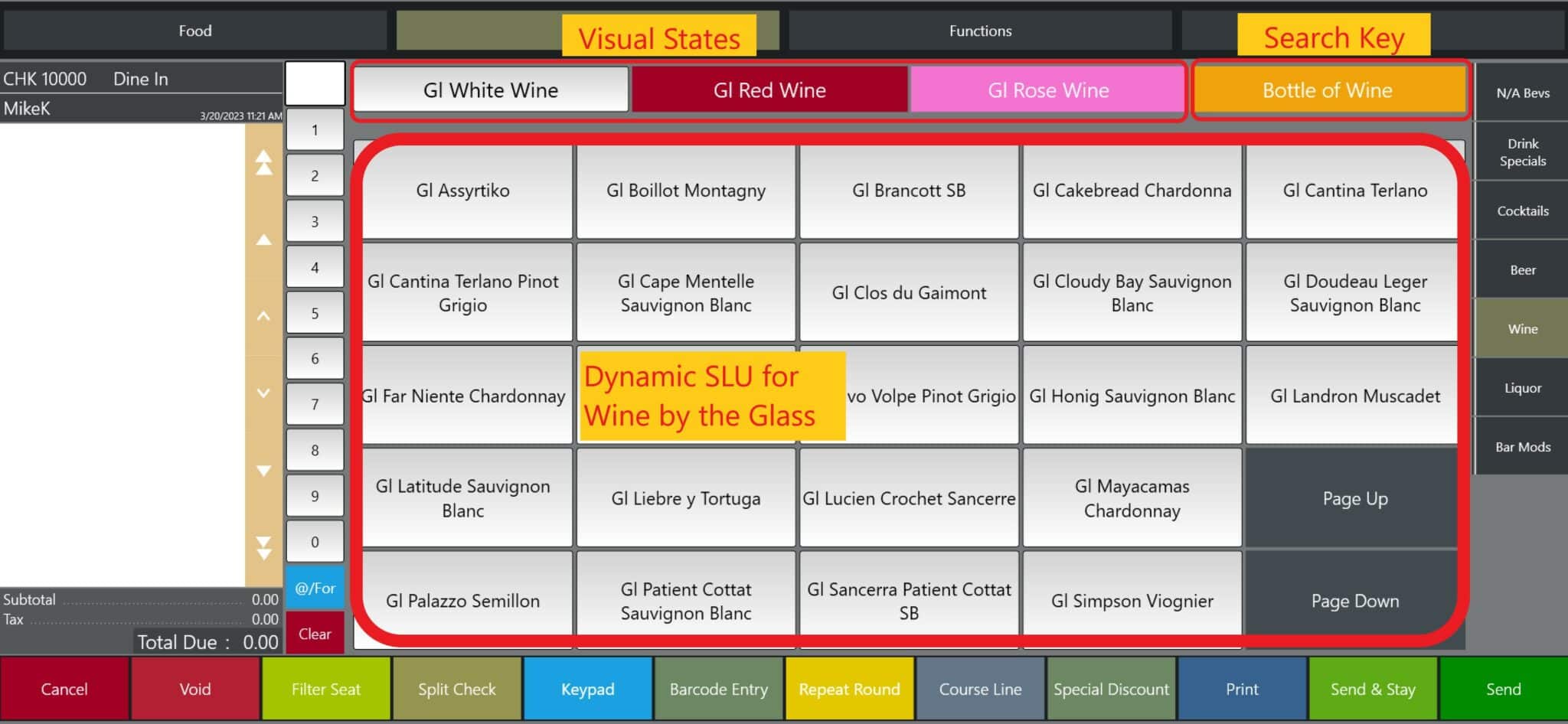Screen dimensions: 1568x724
Task: Open the Keypad function
Action: click(588, 690)
